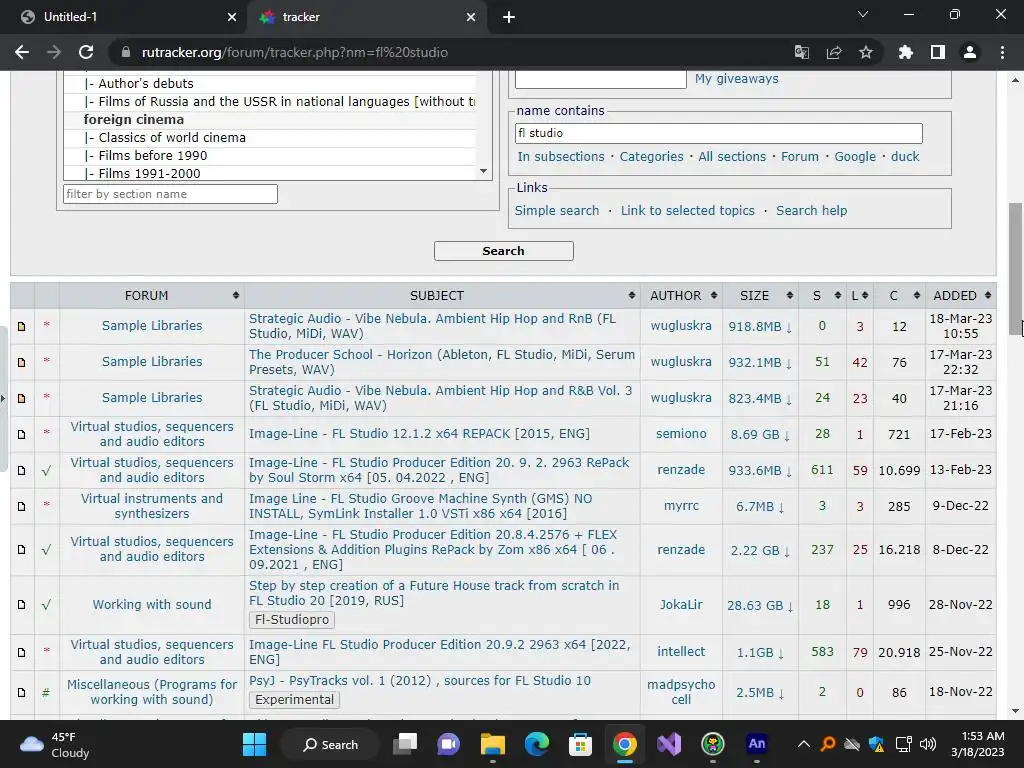1024x768 pixels.
Task: Click the address bar URL
Action: 295,52
